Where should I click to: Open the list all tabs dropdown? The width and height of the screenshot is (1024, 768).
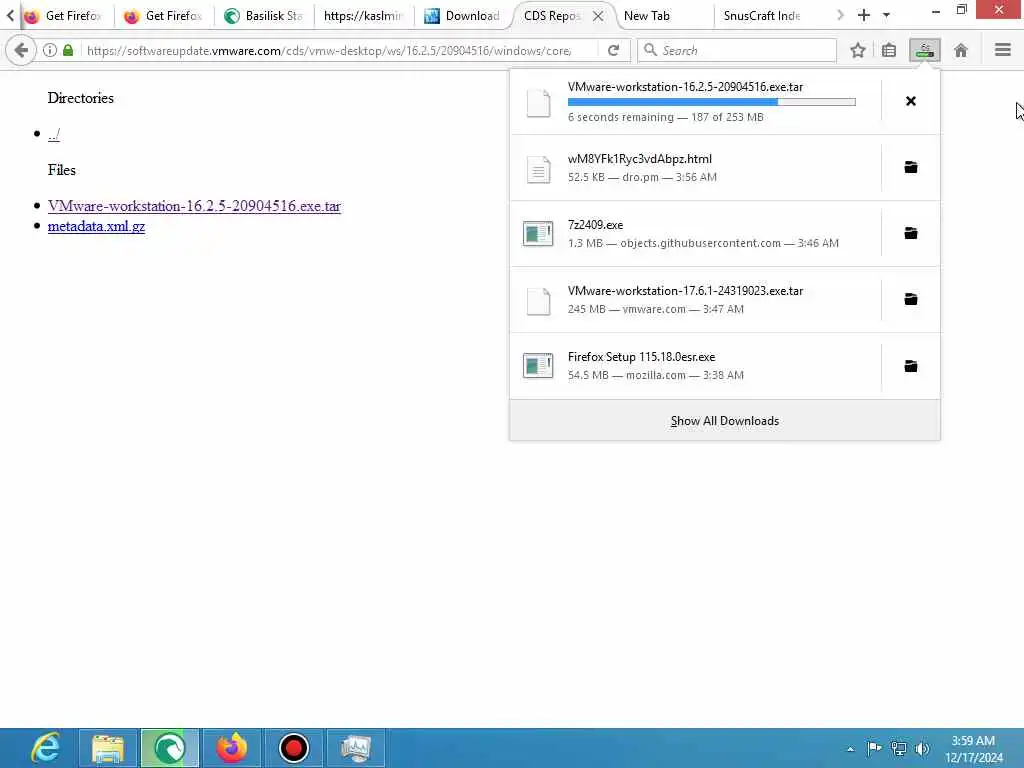click(886, 15)
